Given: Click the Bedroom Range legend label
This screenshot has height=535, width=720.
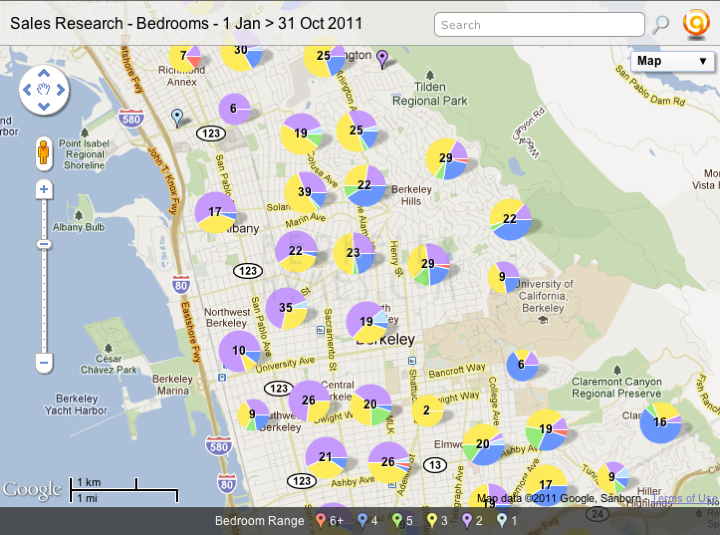Looking at the screenshot, I should [259, 521].
